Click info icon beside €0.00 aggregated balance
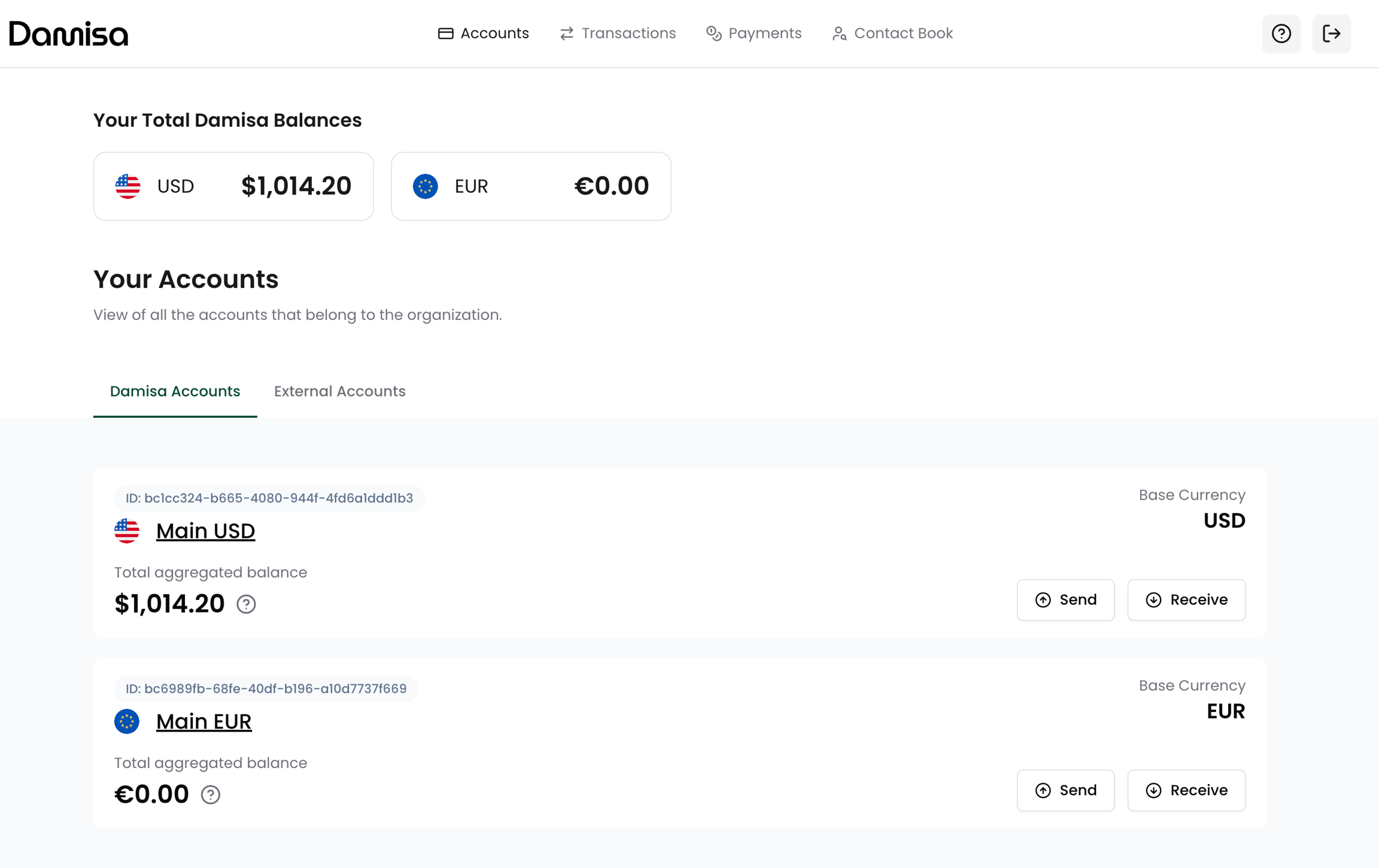1379x868 pixels. tap(211, 794)
